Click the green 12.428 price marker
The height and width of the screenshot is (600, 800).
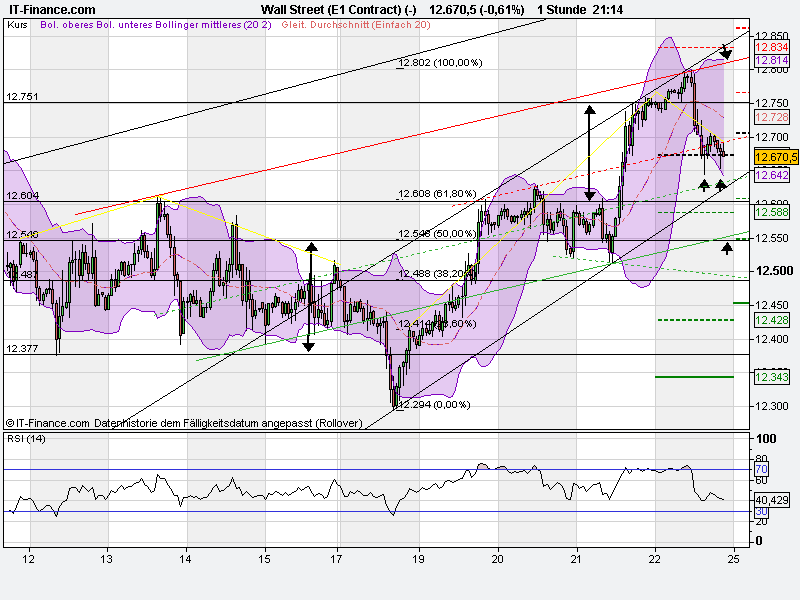tap(773, 319)
